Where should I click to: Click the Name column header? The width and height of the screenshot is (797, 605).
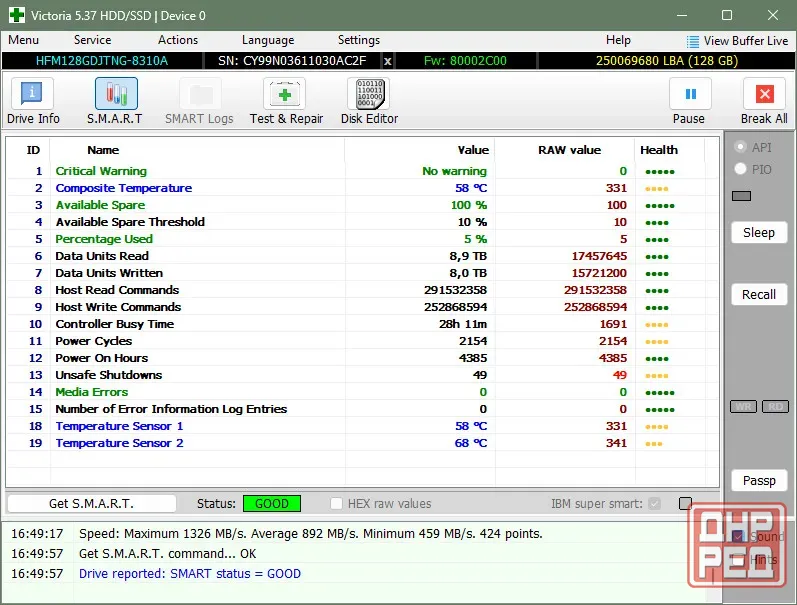point(103,150)
